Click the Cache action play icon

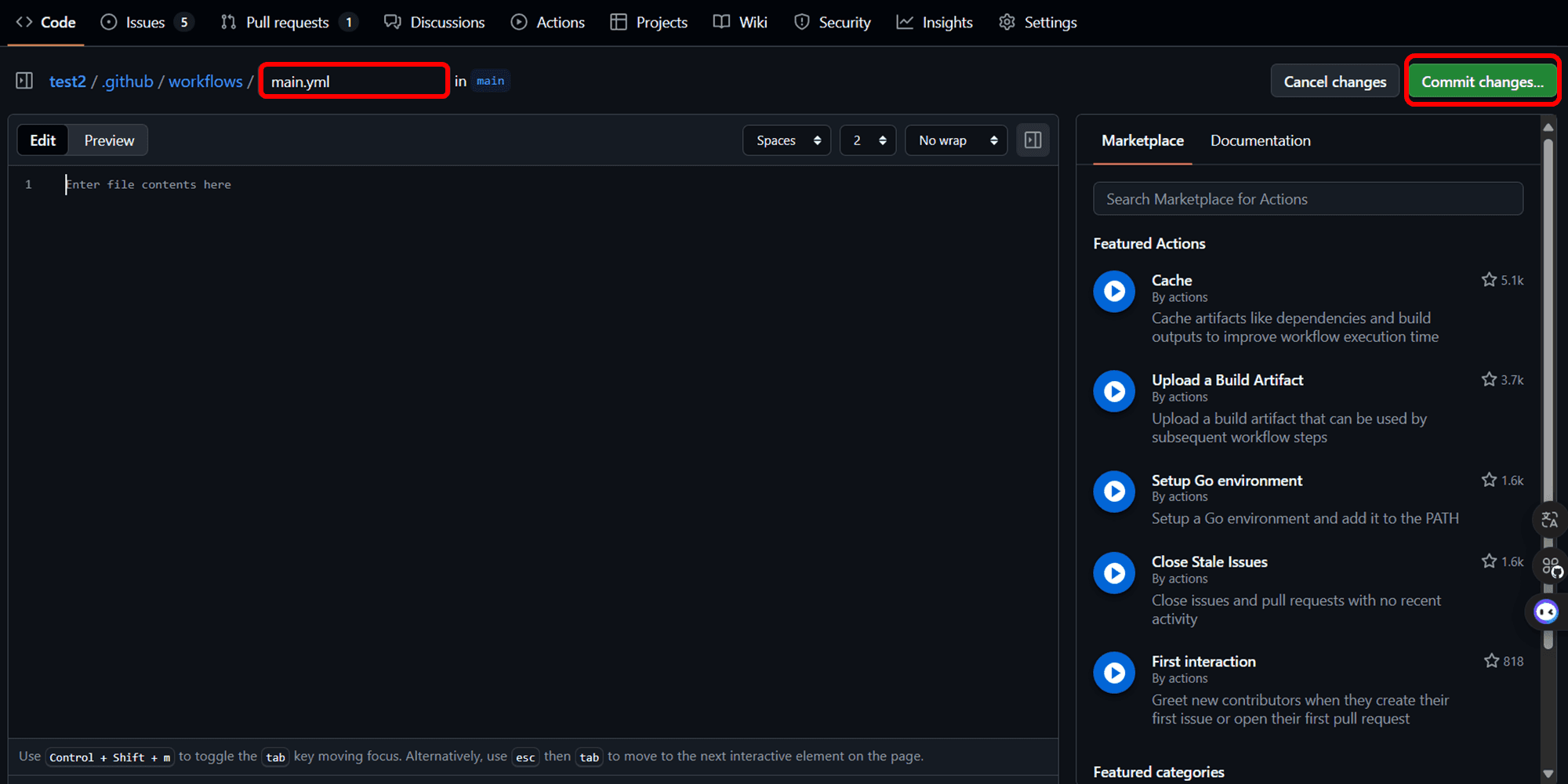pyautogui.click(x=1114, y=292)
